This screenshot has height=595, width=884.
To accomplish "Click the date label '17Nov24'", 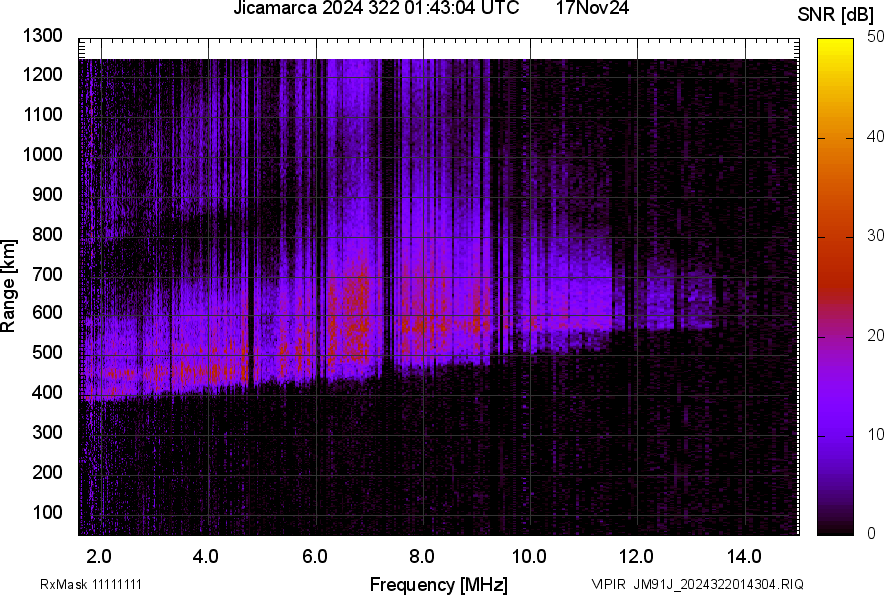I will [x=592, y=8].
